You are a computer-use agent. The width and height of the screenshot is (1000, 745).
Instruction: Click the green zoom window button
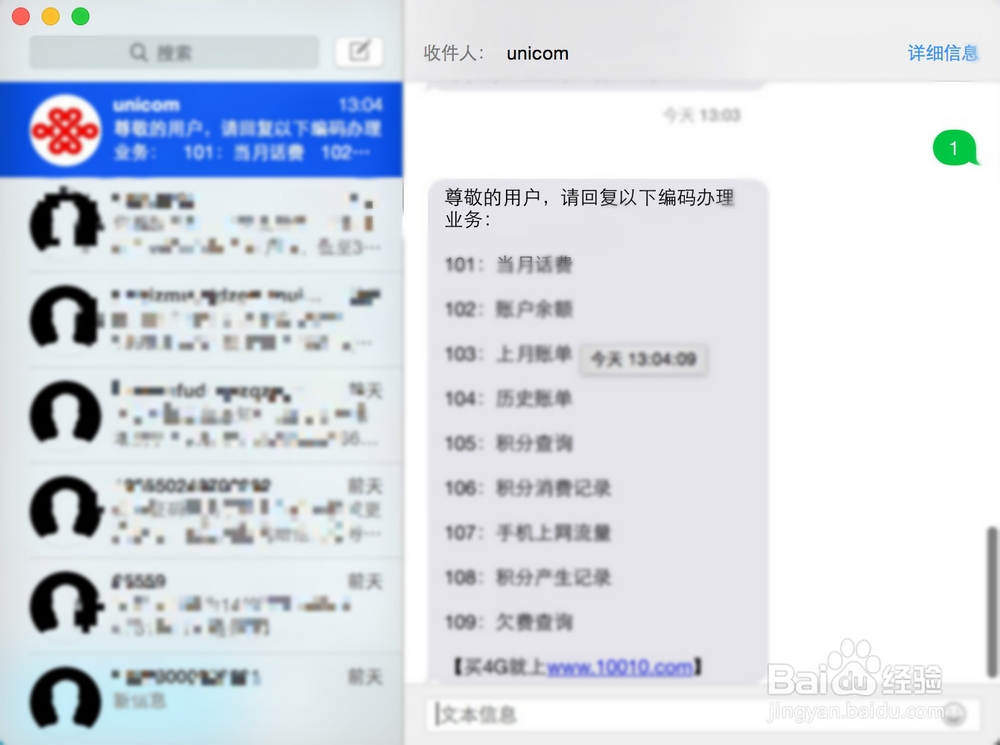(x=80, y=17)
